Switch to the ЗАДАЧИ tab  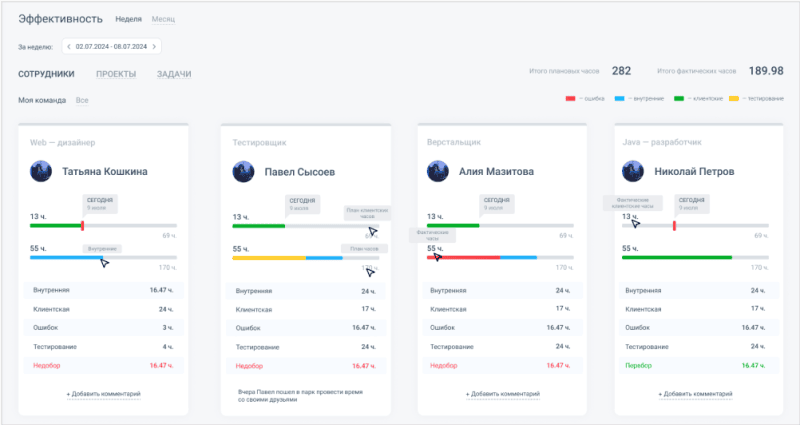tap(174, 74)
